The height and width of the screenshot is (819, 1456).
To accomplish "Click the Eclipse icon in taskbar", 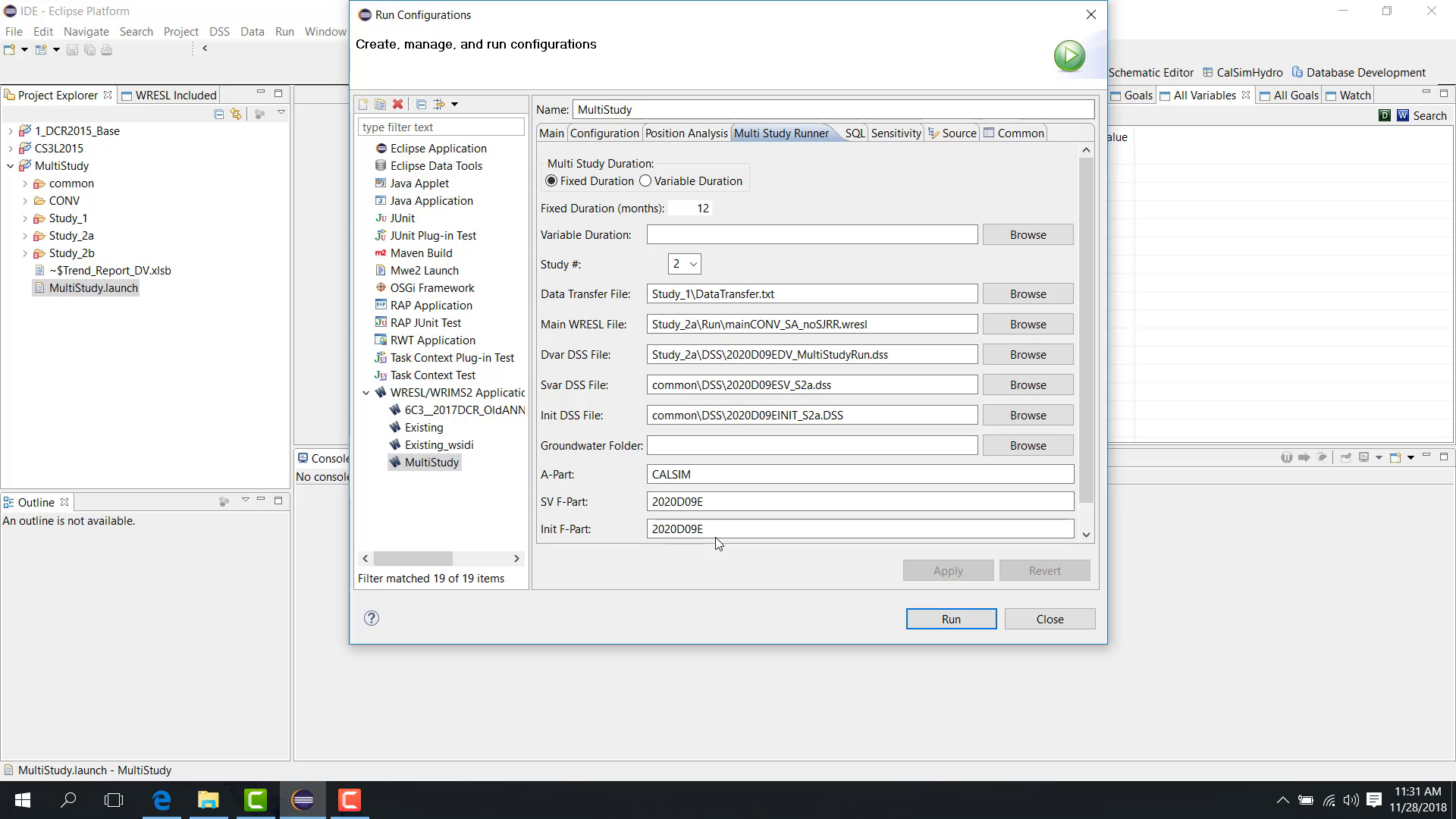I will [x=303, y=800].
